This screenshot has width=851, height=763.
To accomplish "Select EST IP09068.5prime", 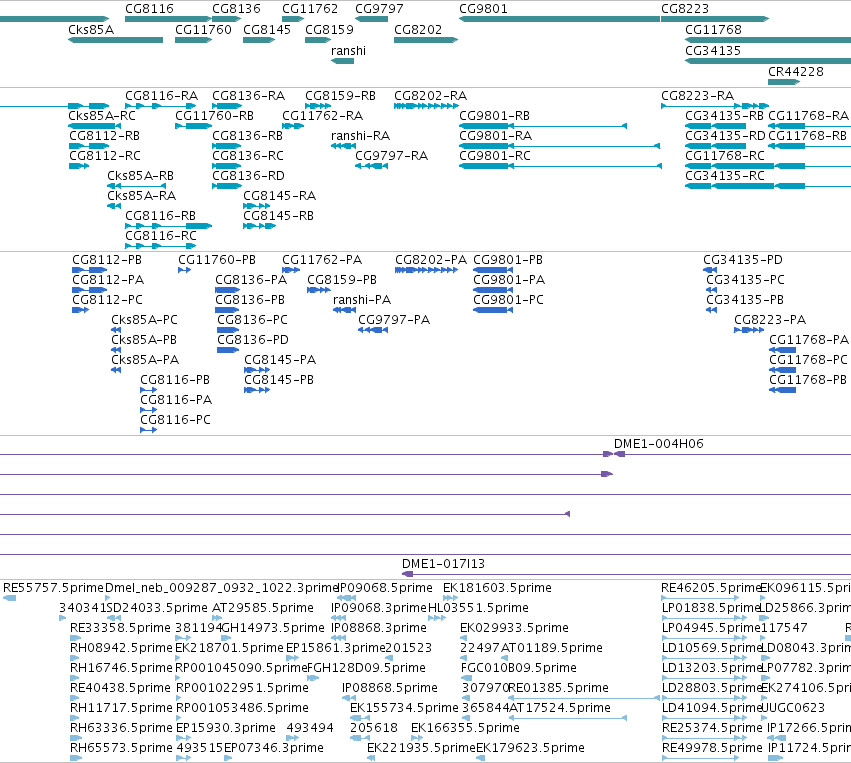I will [346, 598].
